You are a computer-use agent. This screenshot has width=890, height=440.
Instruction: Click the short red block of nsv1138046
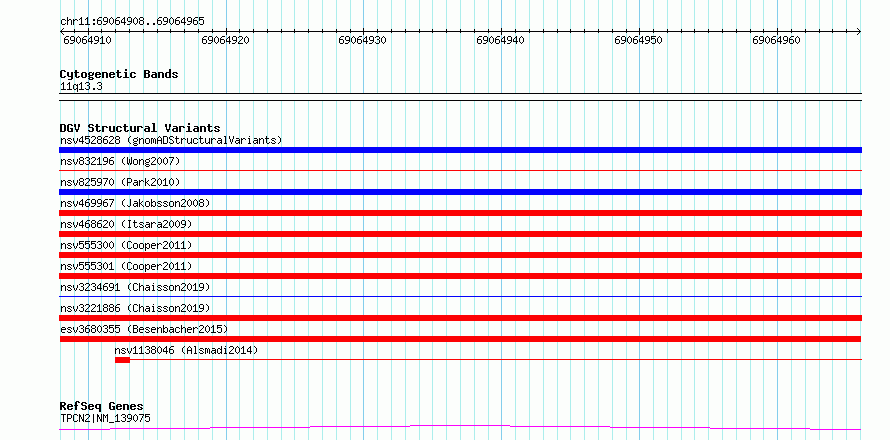coord(122,360)
